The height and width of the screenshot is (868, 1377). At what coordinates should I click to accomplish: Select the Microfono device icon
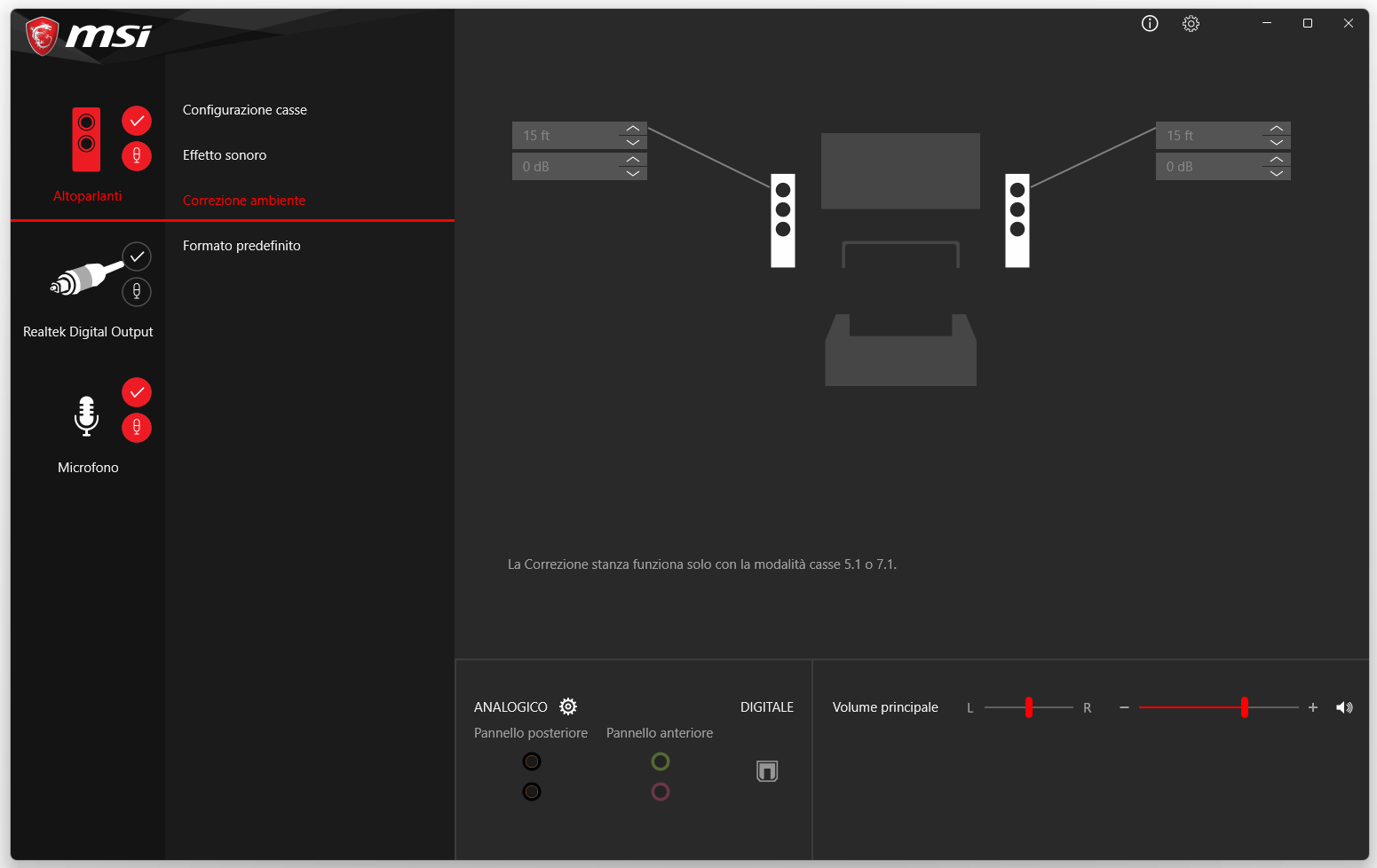point(86,415)
